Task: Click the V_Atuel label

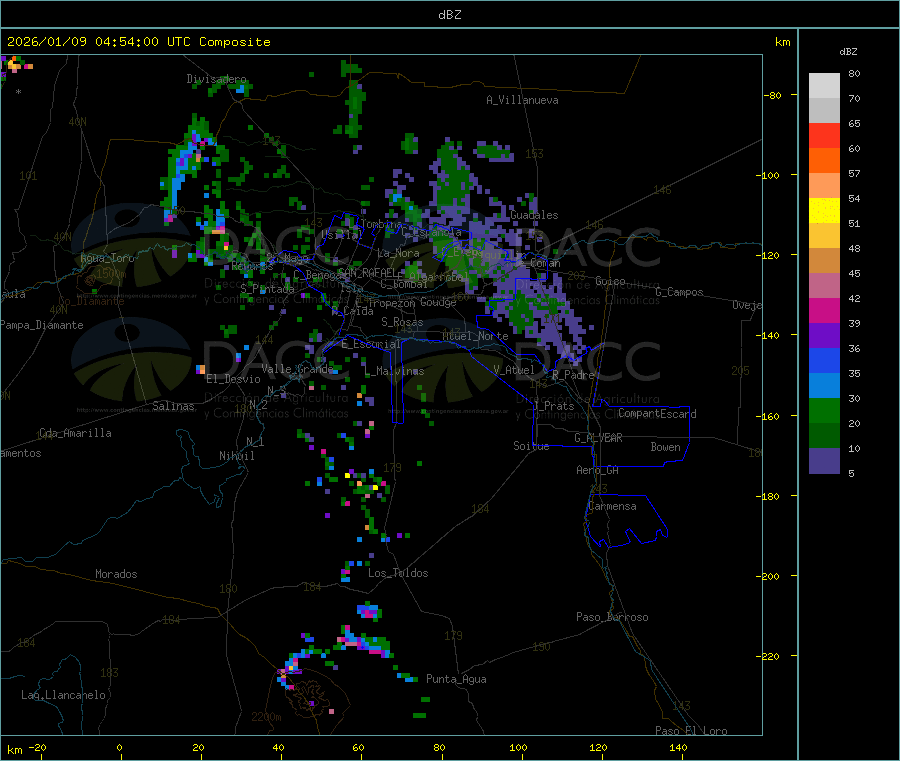Action: (x=514, y=370)
